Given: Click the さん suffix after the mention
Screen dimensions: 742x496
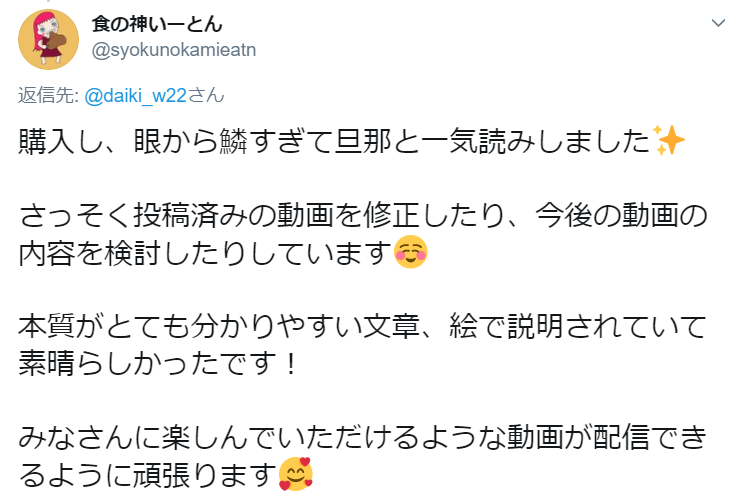Looking at the screenshot, I should (206, 96).
